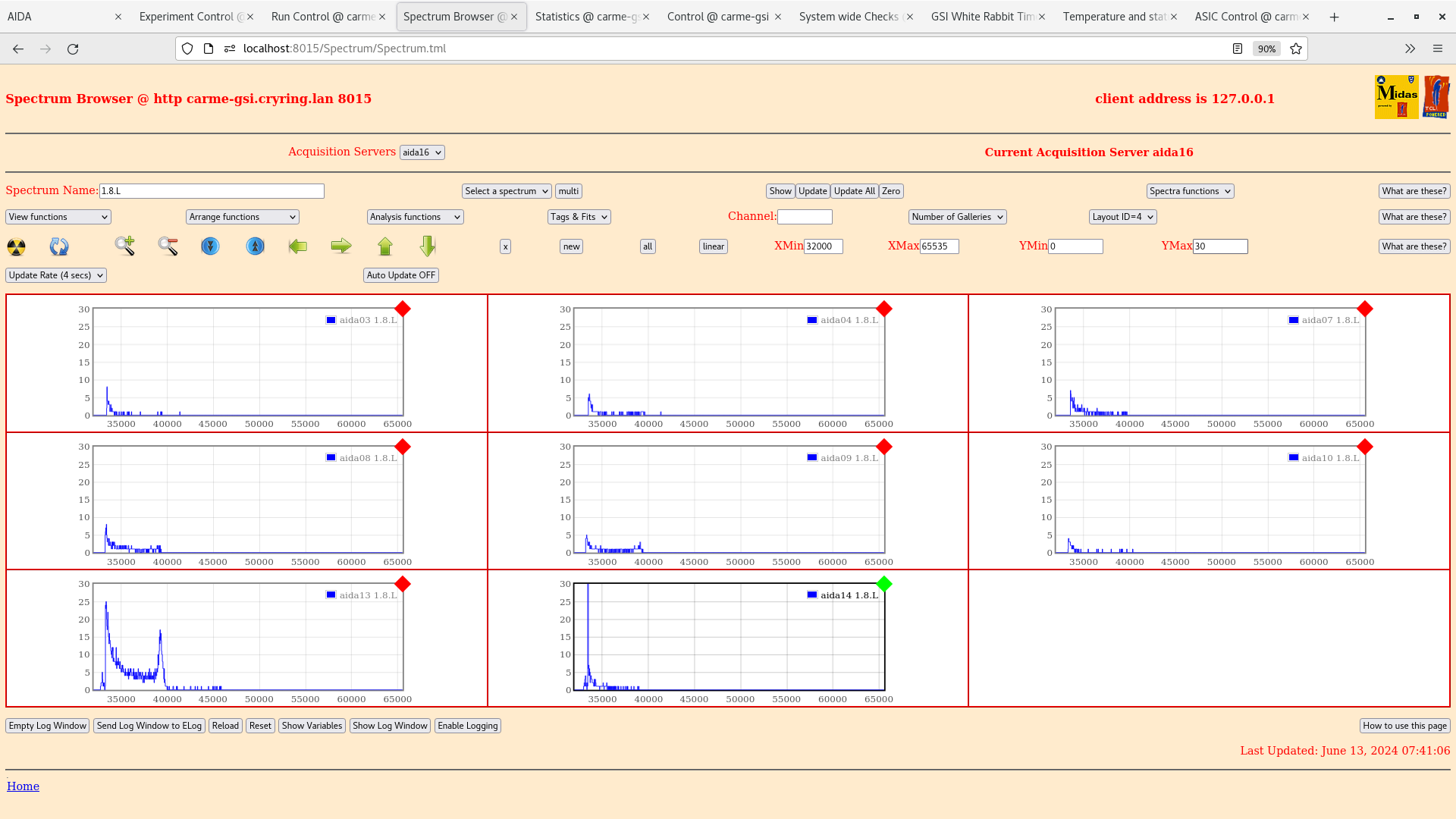Click the radiation hazard icon
This screenshot has height=819, width=1456.
16,246
